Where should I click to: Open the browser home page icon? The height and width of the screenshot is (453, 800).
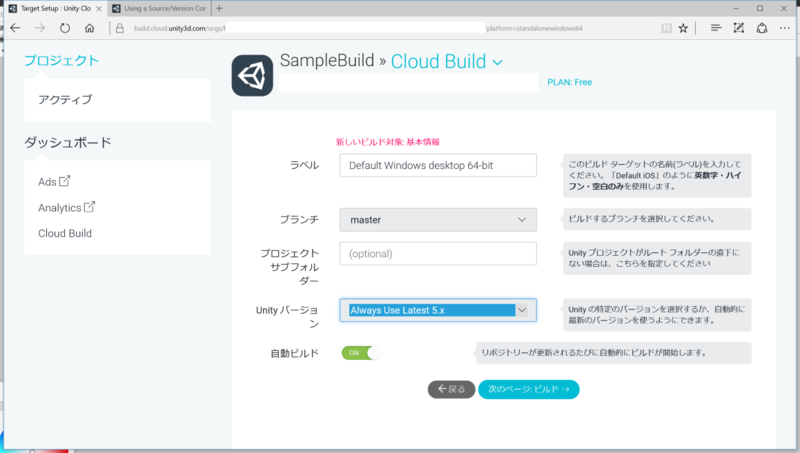(x=89, y=28)
